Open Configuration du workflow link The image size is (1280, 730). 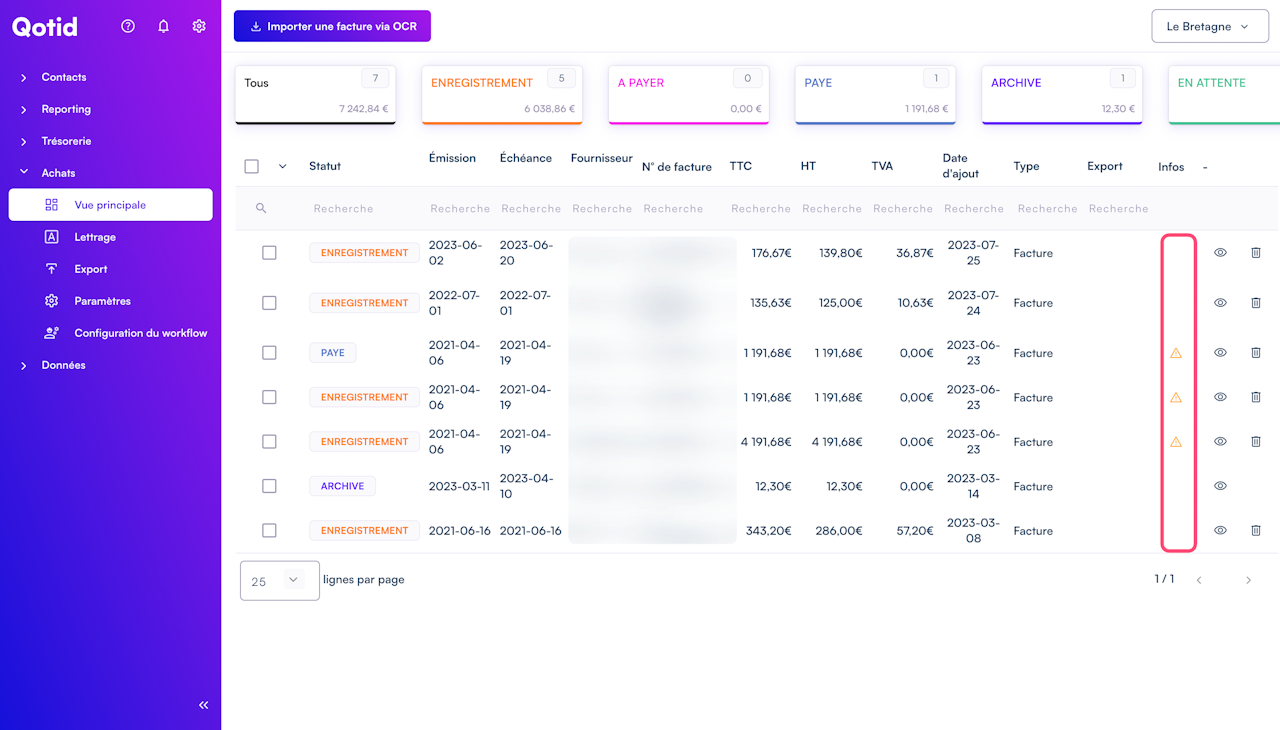click(140, 333)
